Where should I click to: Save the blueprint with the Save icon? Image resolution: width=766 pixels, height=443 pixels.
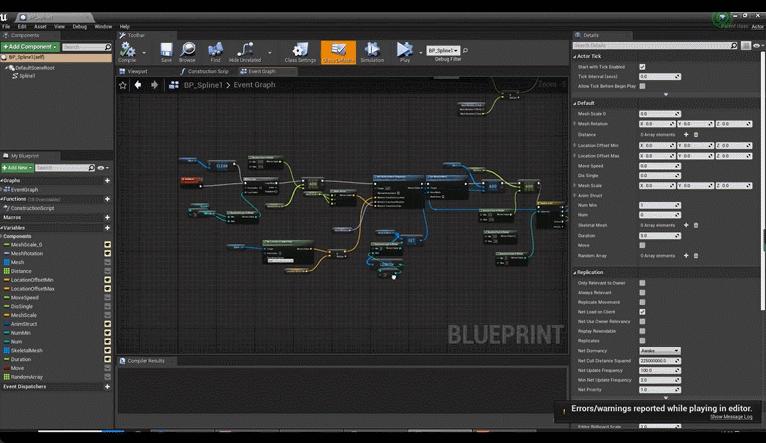pyautogui.click(x=166, y=50)
